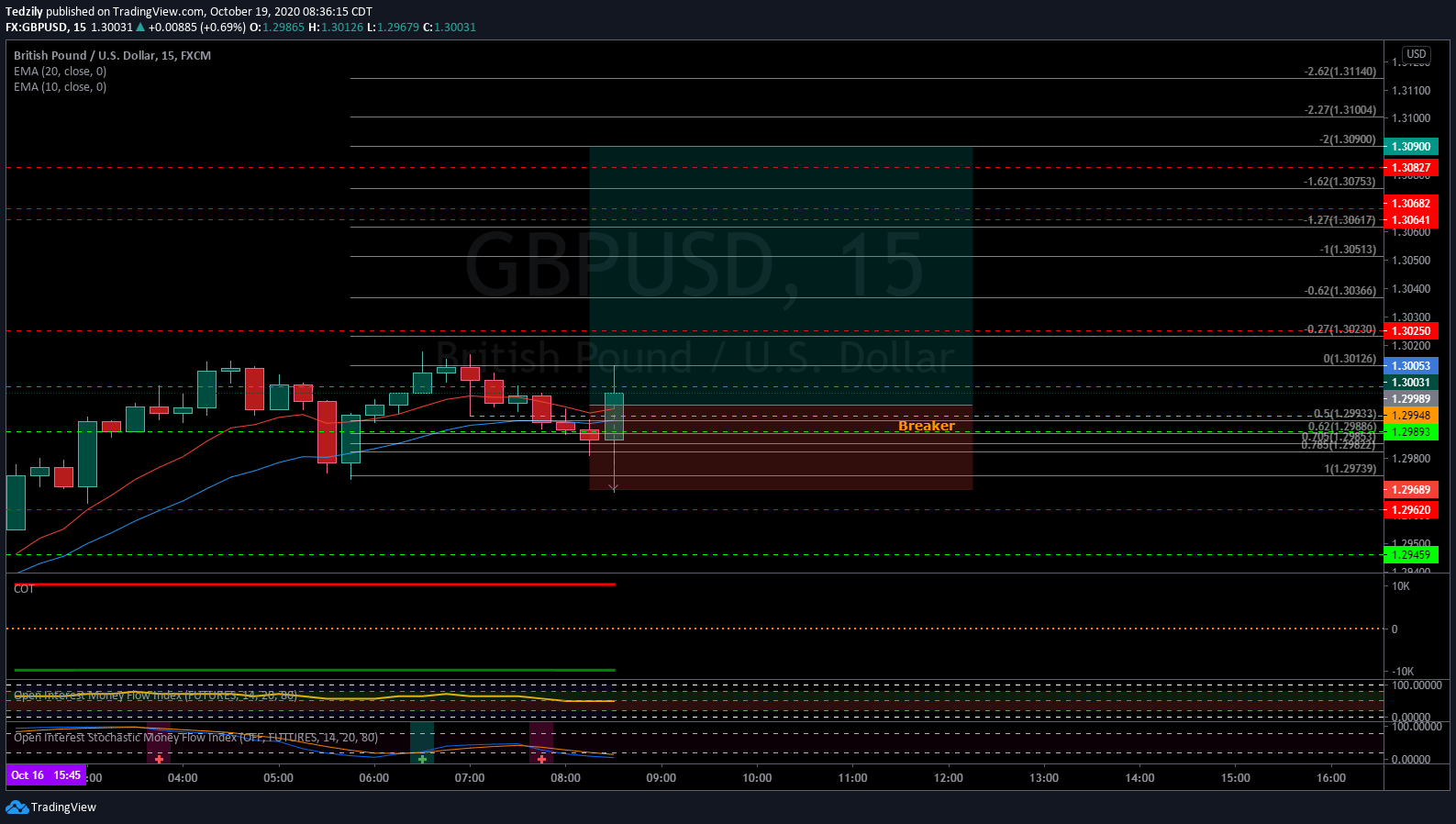Click the red 1.30682 price tag
This screenshot has height=824, width=1456.
[1411, 204]
